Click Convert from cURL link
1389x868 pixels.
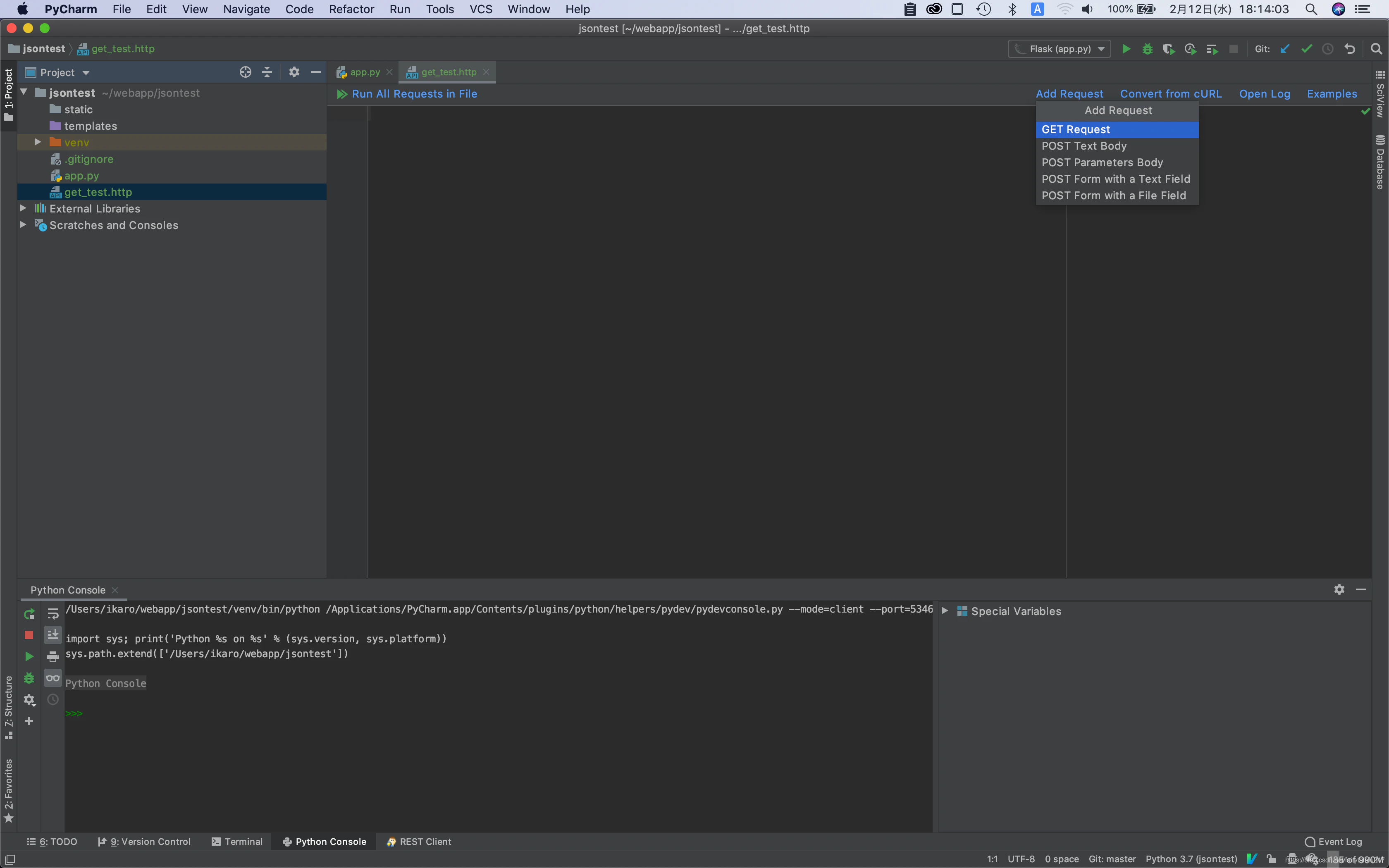click(1170, 93)
